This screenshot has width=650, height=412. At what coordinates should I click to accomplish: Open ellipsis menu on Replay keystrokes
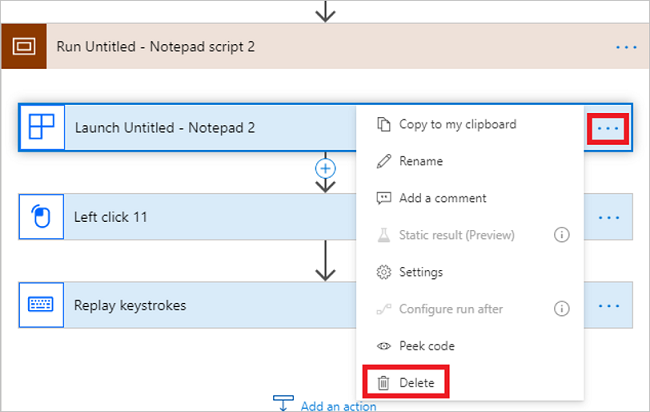[609, 306]
